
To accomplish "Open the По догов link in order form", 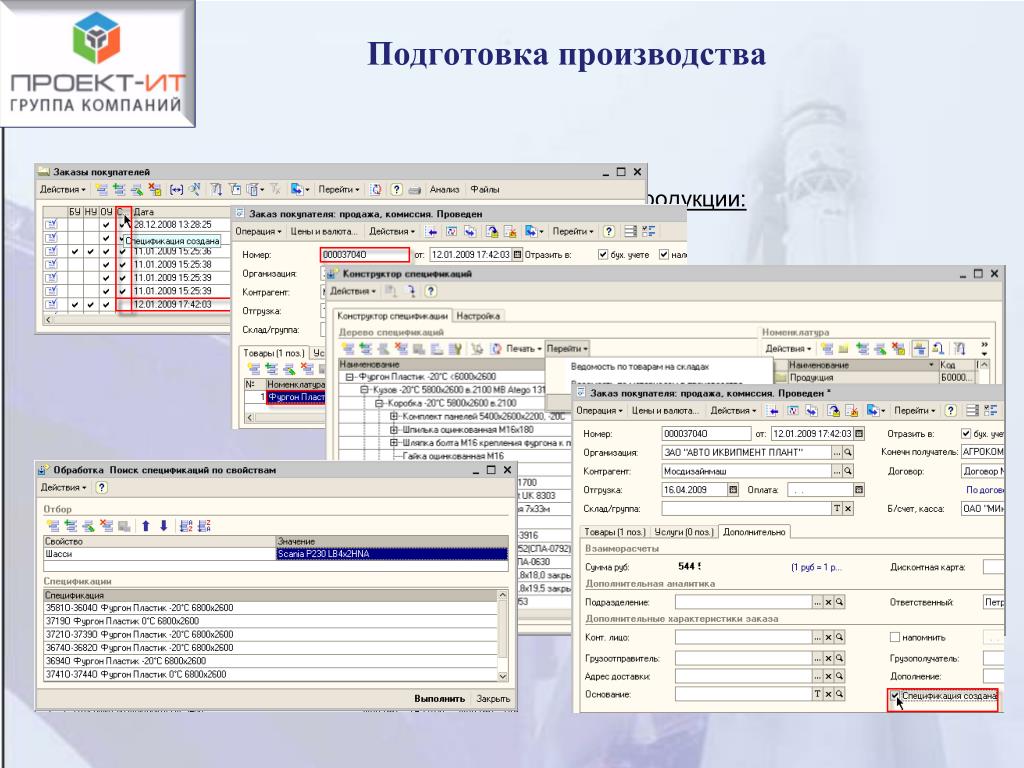I will pos(985,490).
